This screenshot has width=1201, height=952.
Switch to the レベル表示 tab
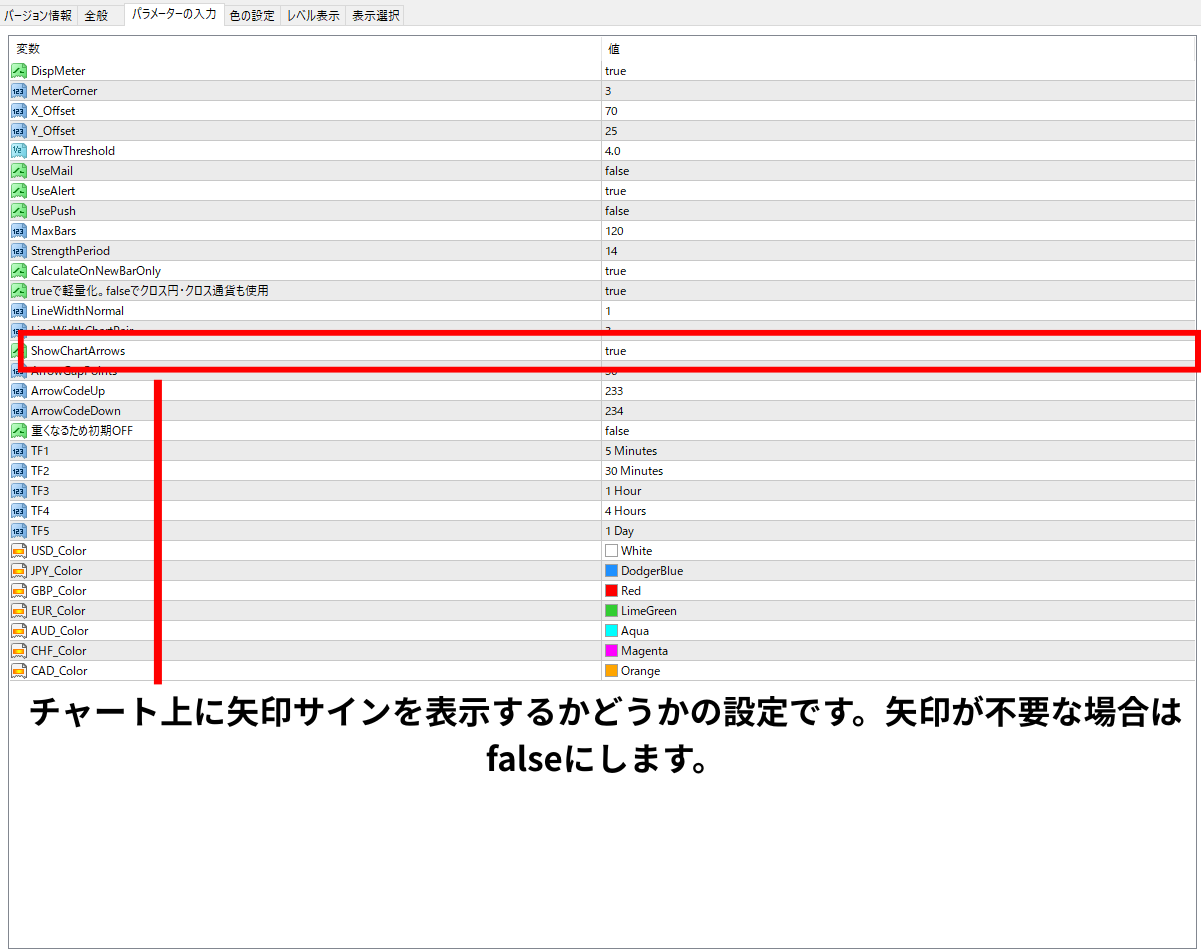313,15
